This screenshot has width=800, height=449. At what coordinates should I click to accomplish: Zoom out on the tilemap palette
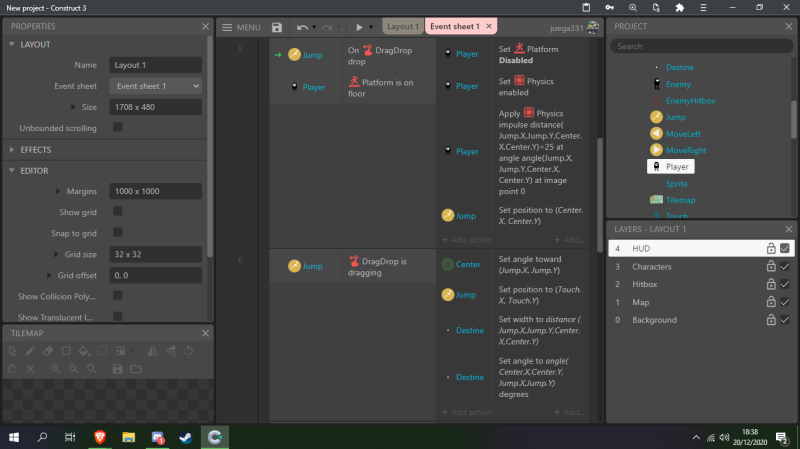pyautogui.click(x=73, y=369)
